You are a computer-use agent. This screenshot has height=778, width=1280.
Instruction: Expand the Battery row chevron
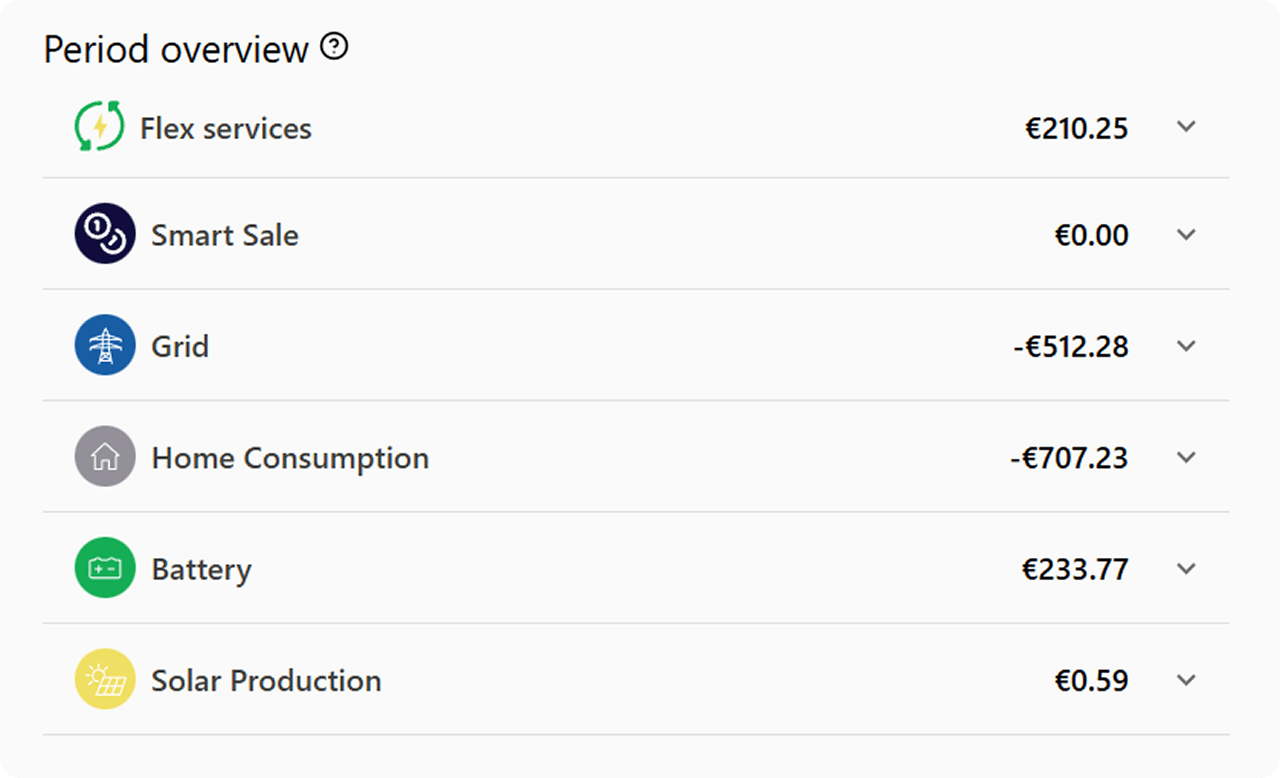coord(1186,569)
